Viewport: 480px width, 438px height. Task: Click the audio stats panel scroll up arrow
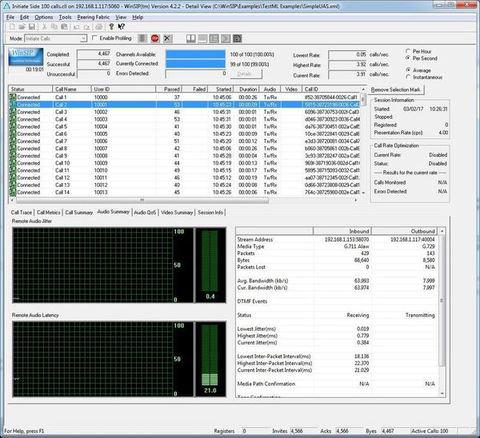442,231
